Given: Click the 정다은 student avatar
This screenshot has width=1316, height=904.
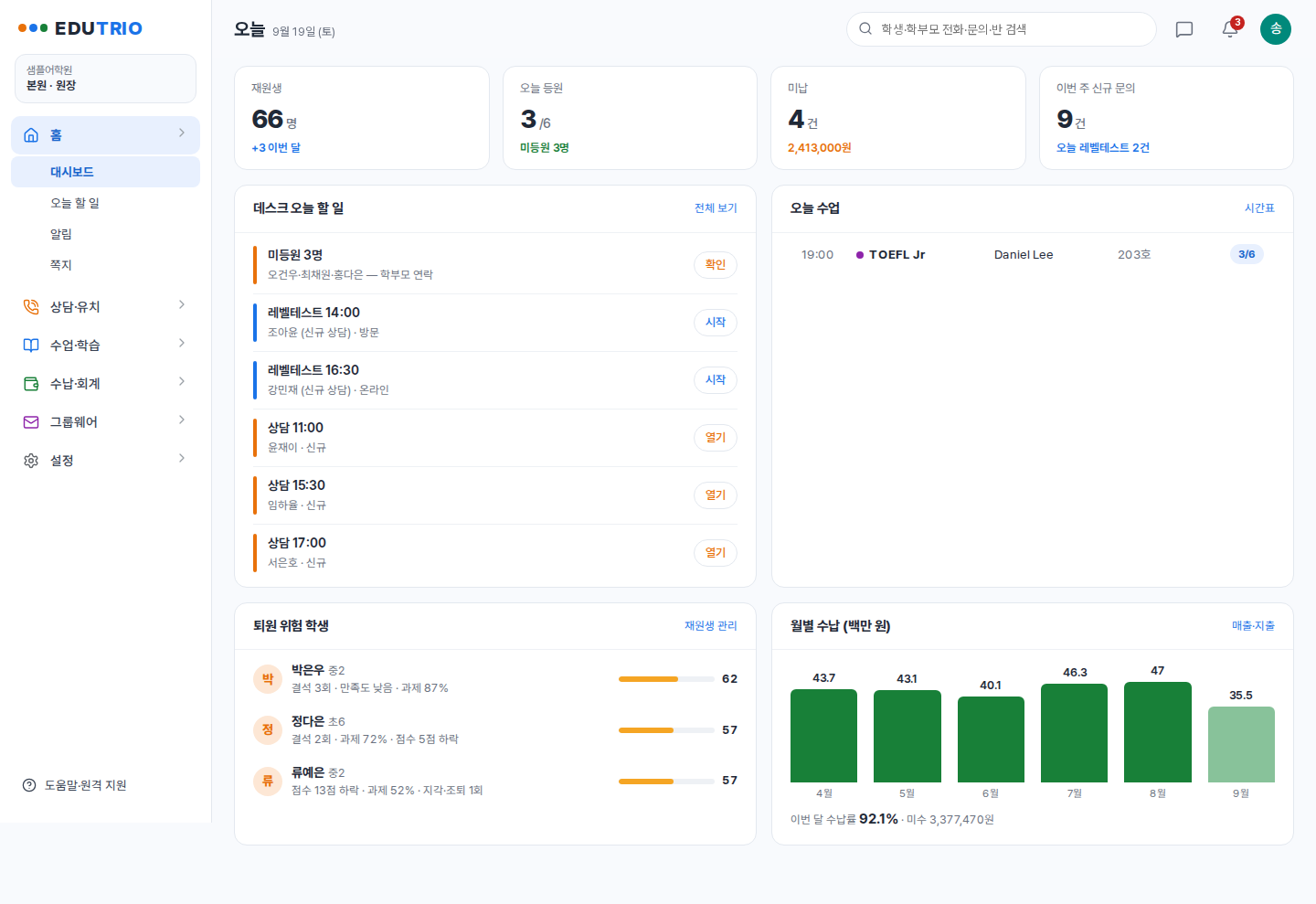Looking at the screenshot, I should click(268, 729).
